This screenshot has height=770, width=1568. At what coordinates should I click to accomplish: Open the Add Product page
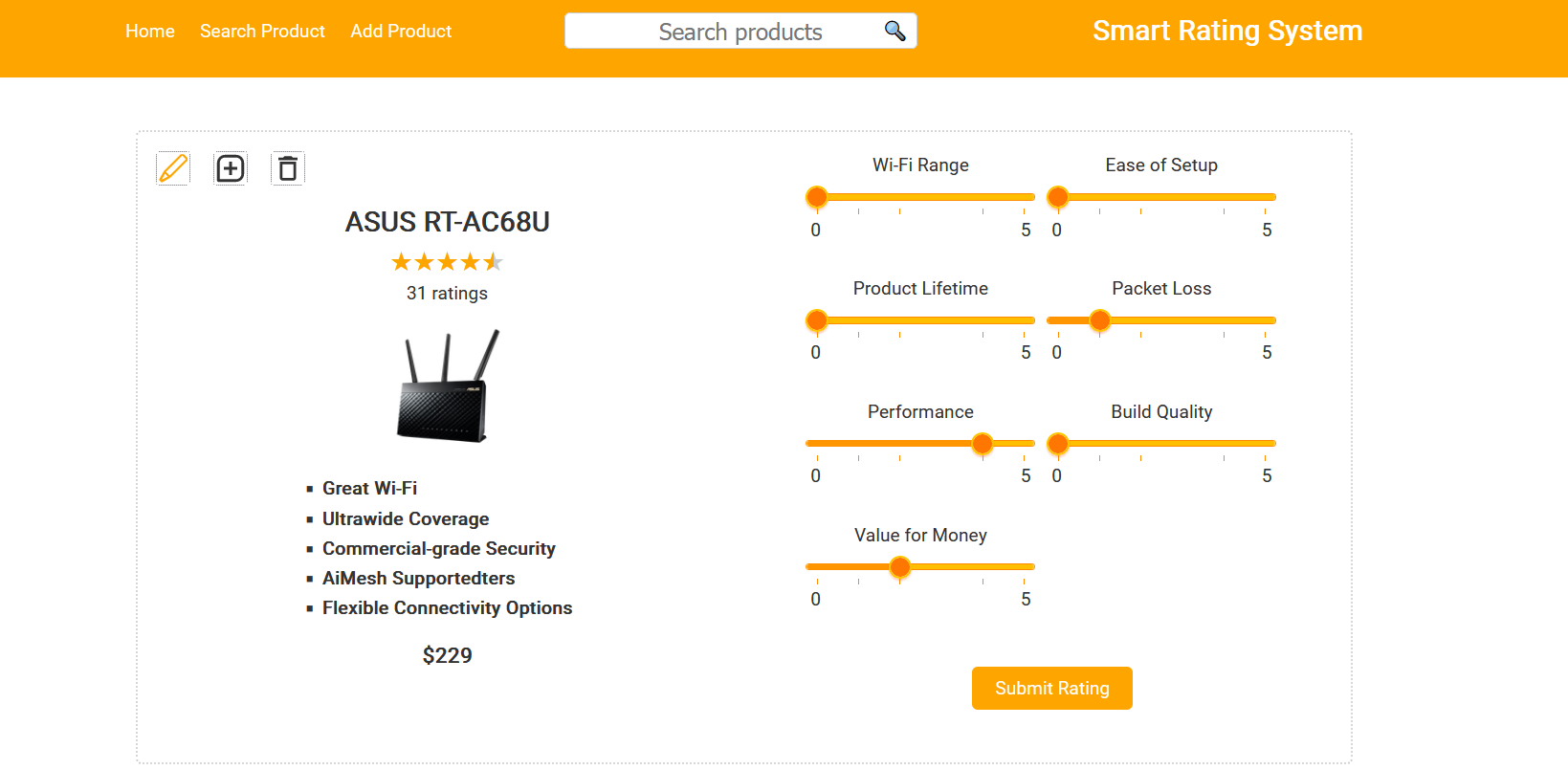tap(401, 32)
